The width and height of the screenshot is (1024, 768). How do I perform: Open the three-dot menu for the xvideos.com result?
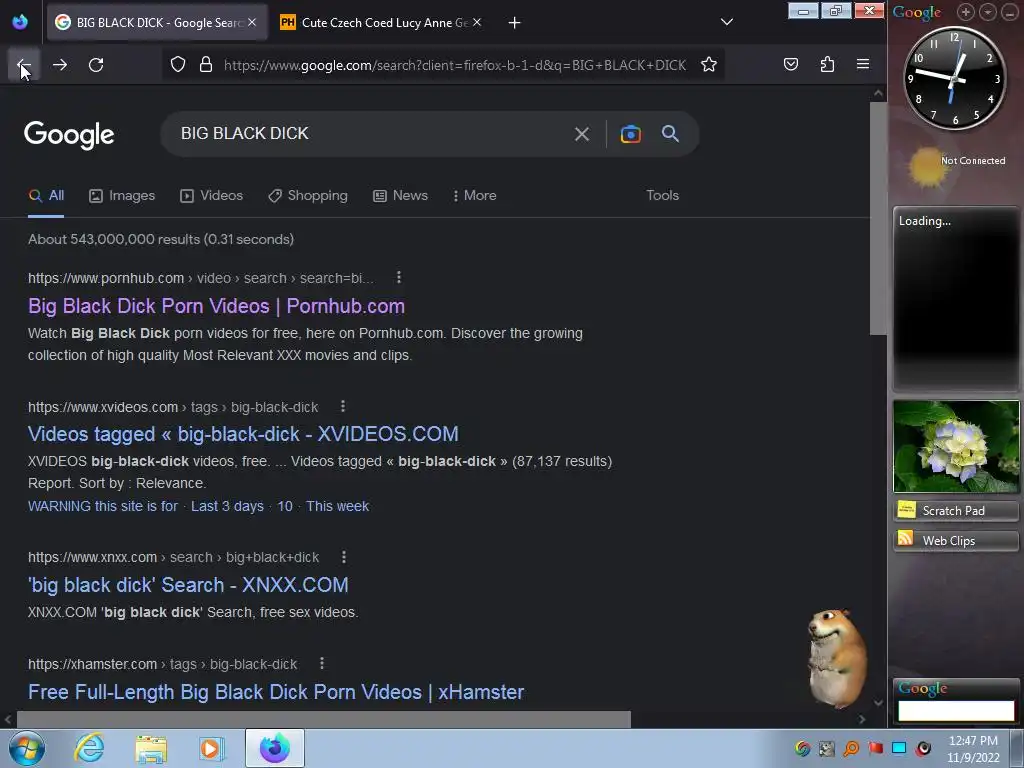click(x=343, y=406)
